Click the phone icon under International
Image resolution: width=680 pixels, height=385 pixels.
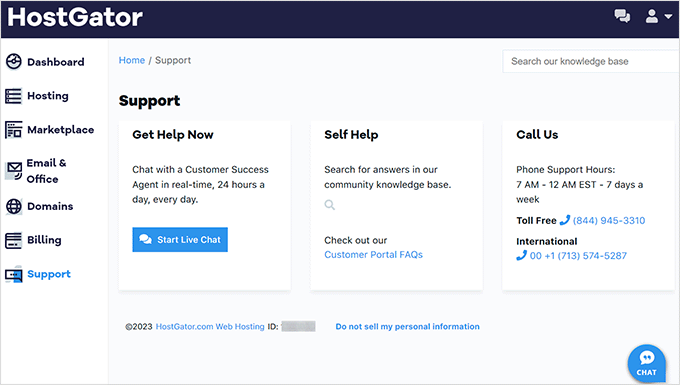coord(521,255)
